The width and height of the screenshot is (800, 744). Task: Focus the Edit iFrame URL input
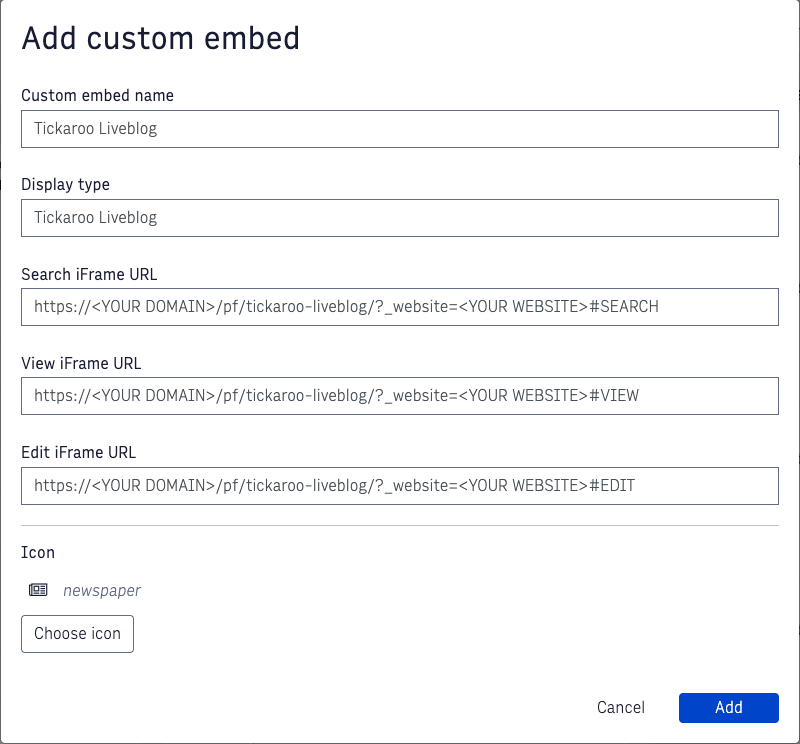click(x=399, y=486)
